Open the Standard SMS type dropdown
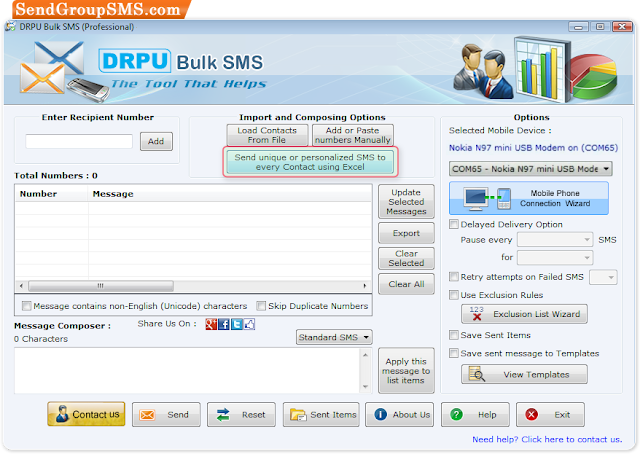640x454 pixels. coord(334,337)
